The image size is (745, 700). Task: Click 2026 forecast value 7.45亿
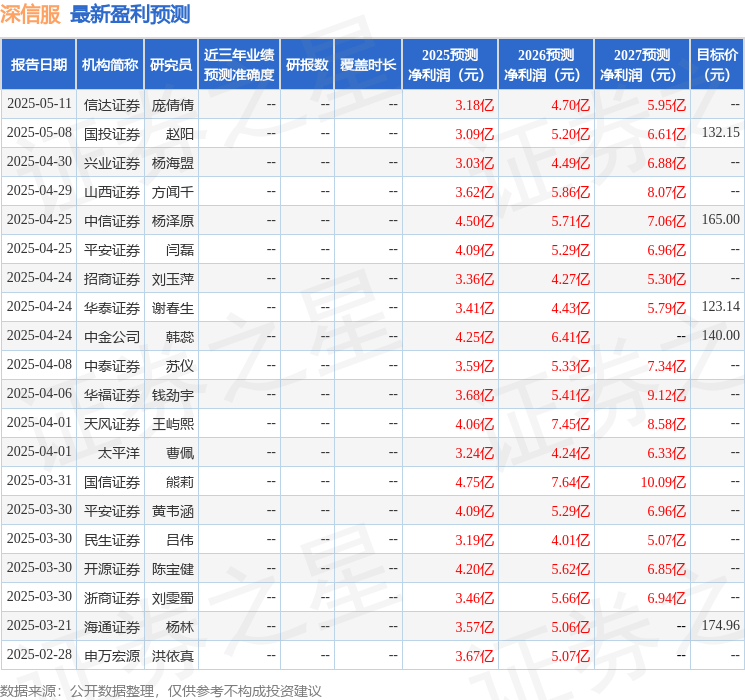(571, 424)
